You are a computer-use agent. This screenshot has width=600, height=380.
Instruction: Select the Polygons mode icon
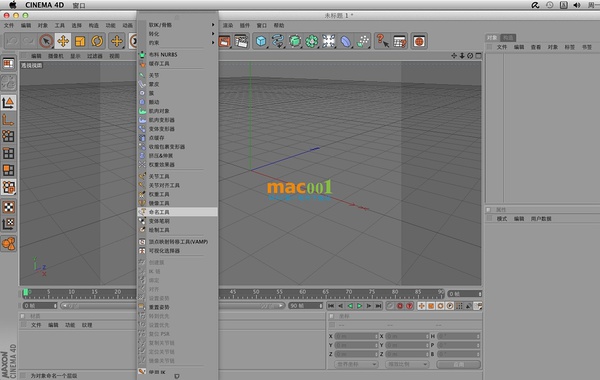pyautogui.click(x=8, y=170)
